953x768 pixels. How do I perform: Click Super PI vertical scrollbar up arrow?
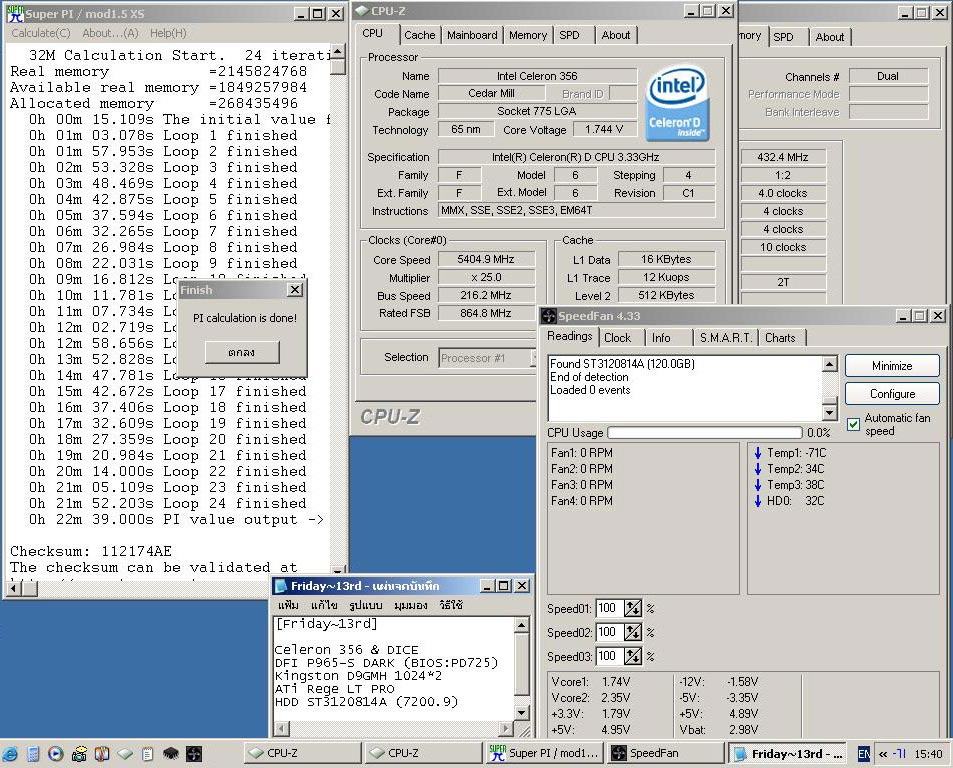coord(338,51)
